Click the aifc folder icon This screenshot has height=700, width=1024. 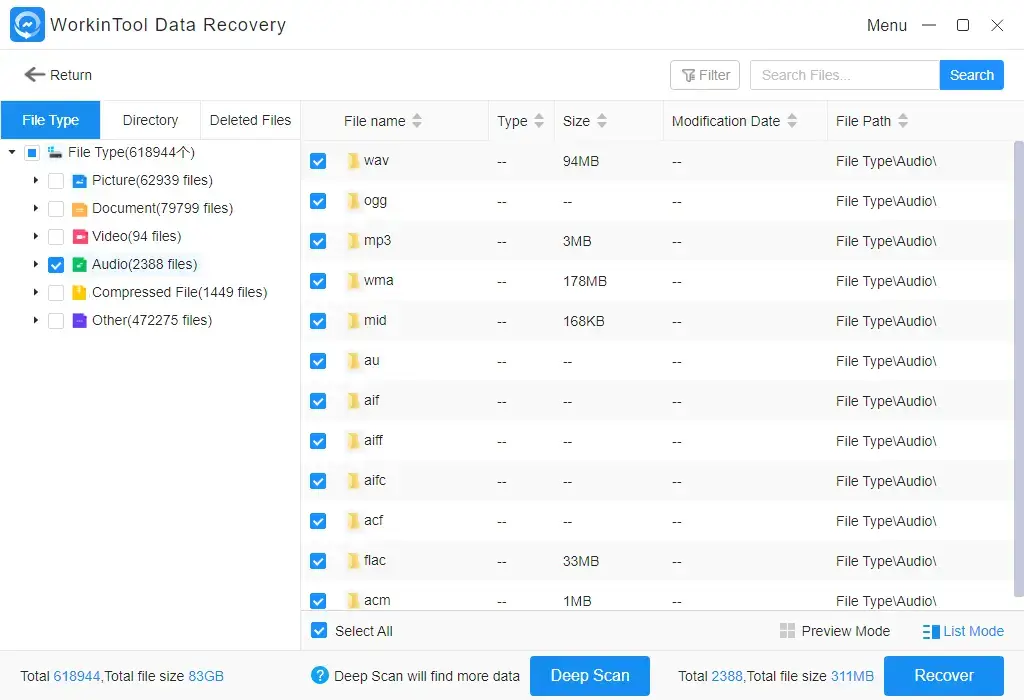[x=353, y=481]
